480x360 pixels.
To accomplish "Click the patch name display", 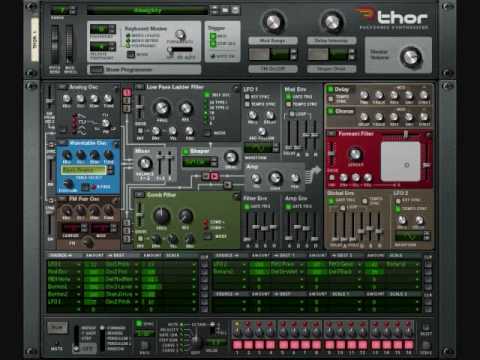I will pos(147,11).
